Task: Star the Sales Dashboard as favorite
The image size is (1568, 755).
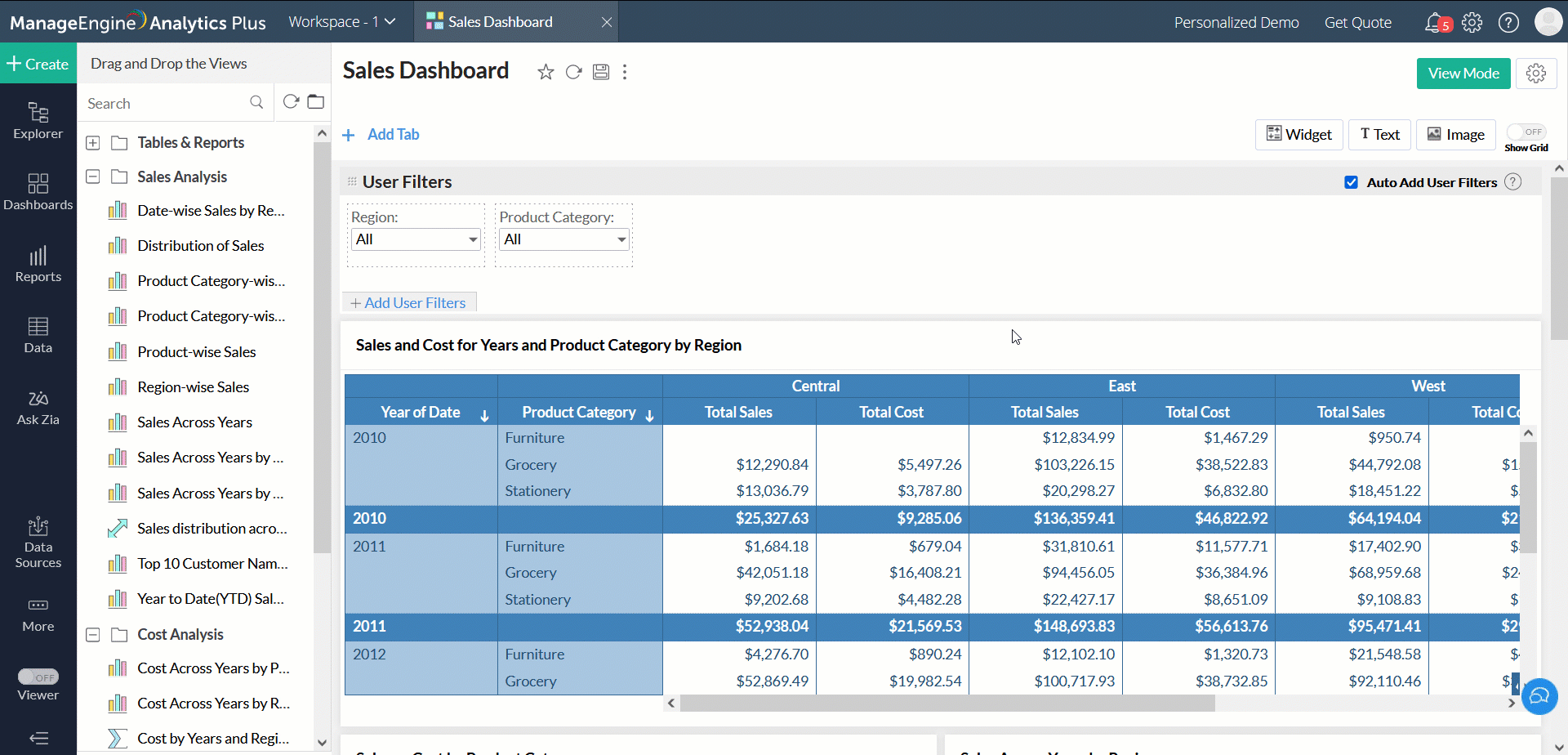Action: click(x=545, y=72)
